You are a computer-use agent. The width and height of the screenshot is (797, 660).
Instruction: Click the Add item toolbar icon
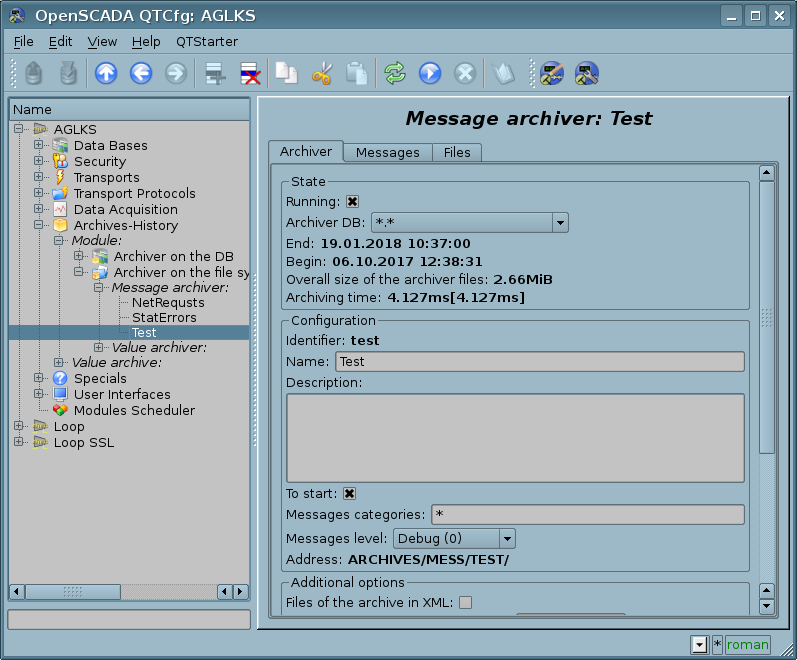coord(215,73)
